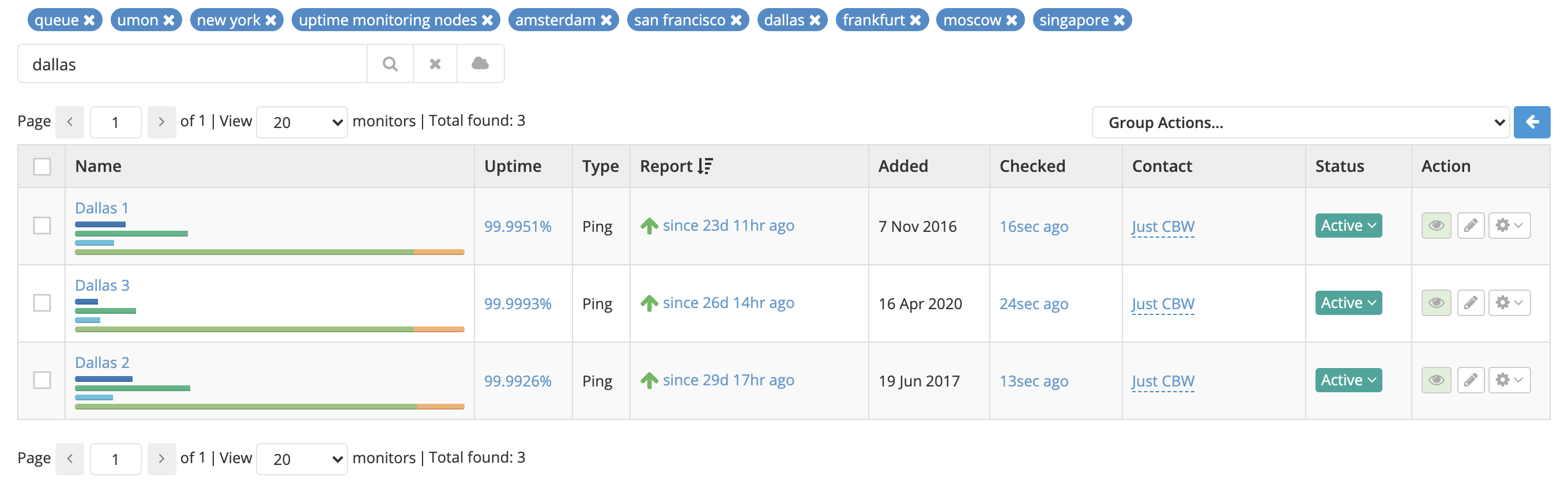
Task: Sort by the Added column header
Action: click(x=903, y=166)
